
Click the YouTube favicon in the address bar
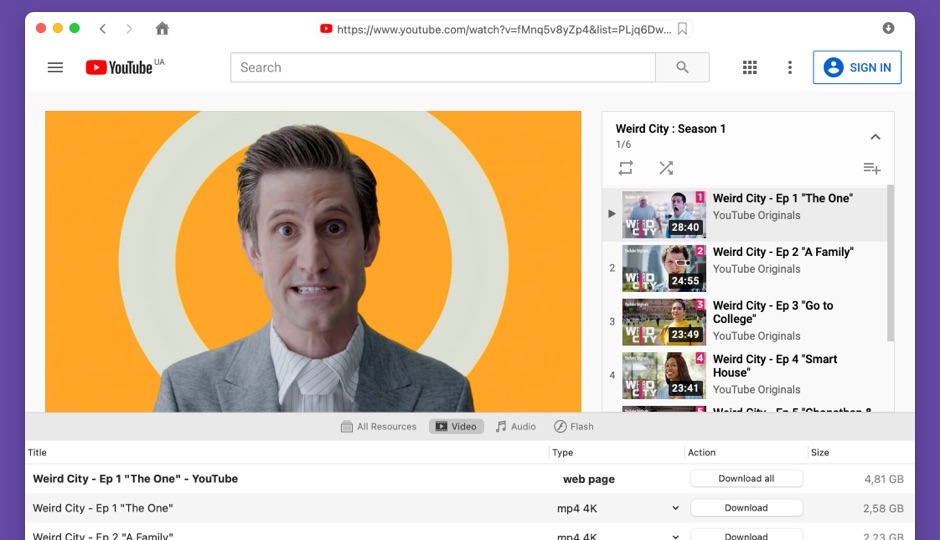click(x=326, y=29)
